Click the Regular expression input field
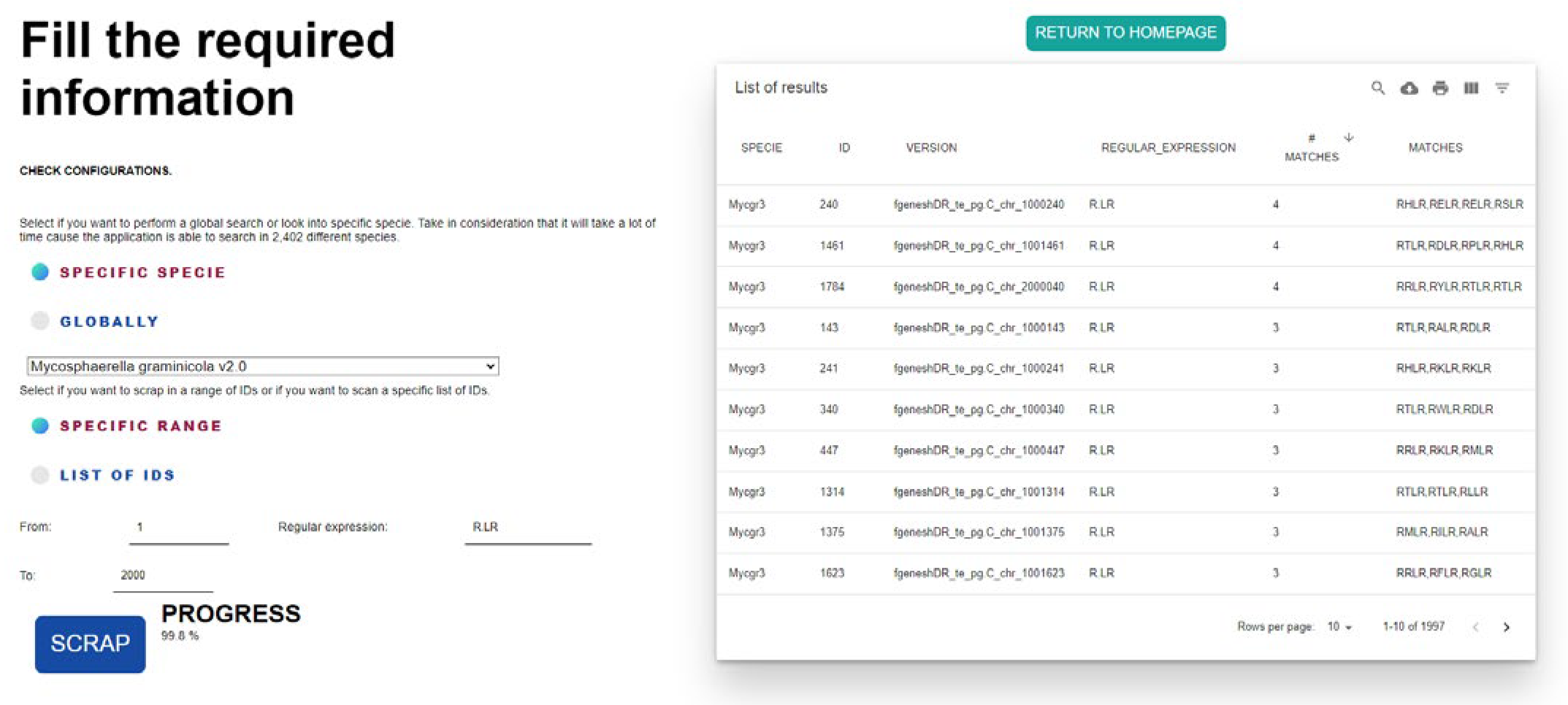The width and height of the screenshot is (1568, 705). click(x=527, y=528)
